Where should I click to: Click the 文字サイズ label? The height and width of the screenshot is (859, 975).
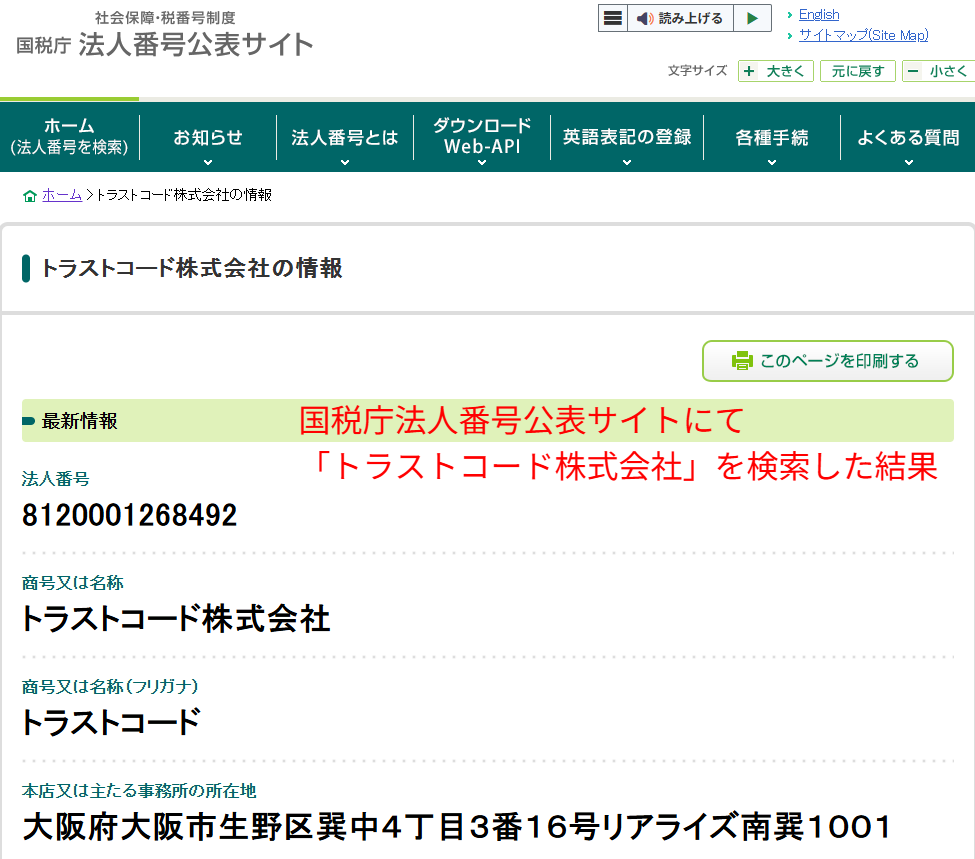point(697,70)
